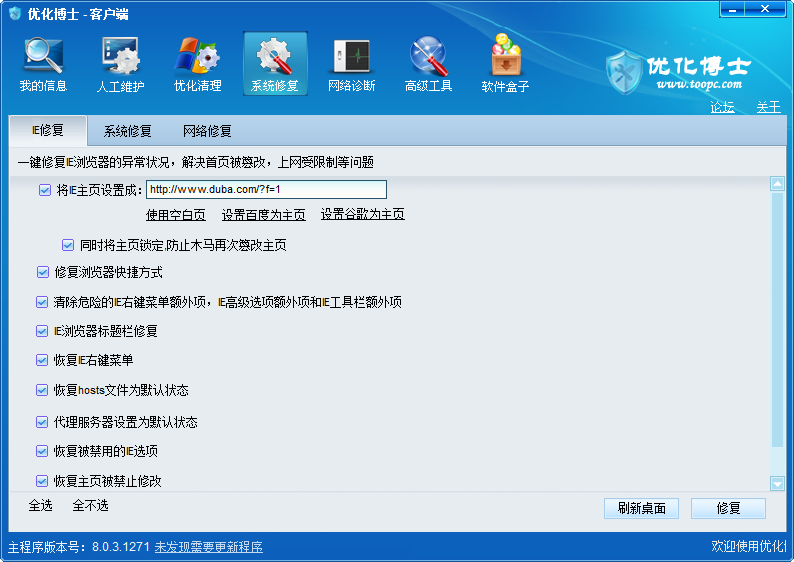Toggle 同时将主页锁定 checkbox

point(68,245)
